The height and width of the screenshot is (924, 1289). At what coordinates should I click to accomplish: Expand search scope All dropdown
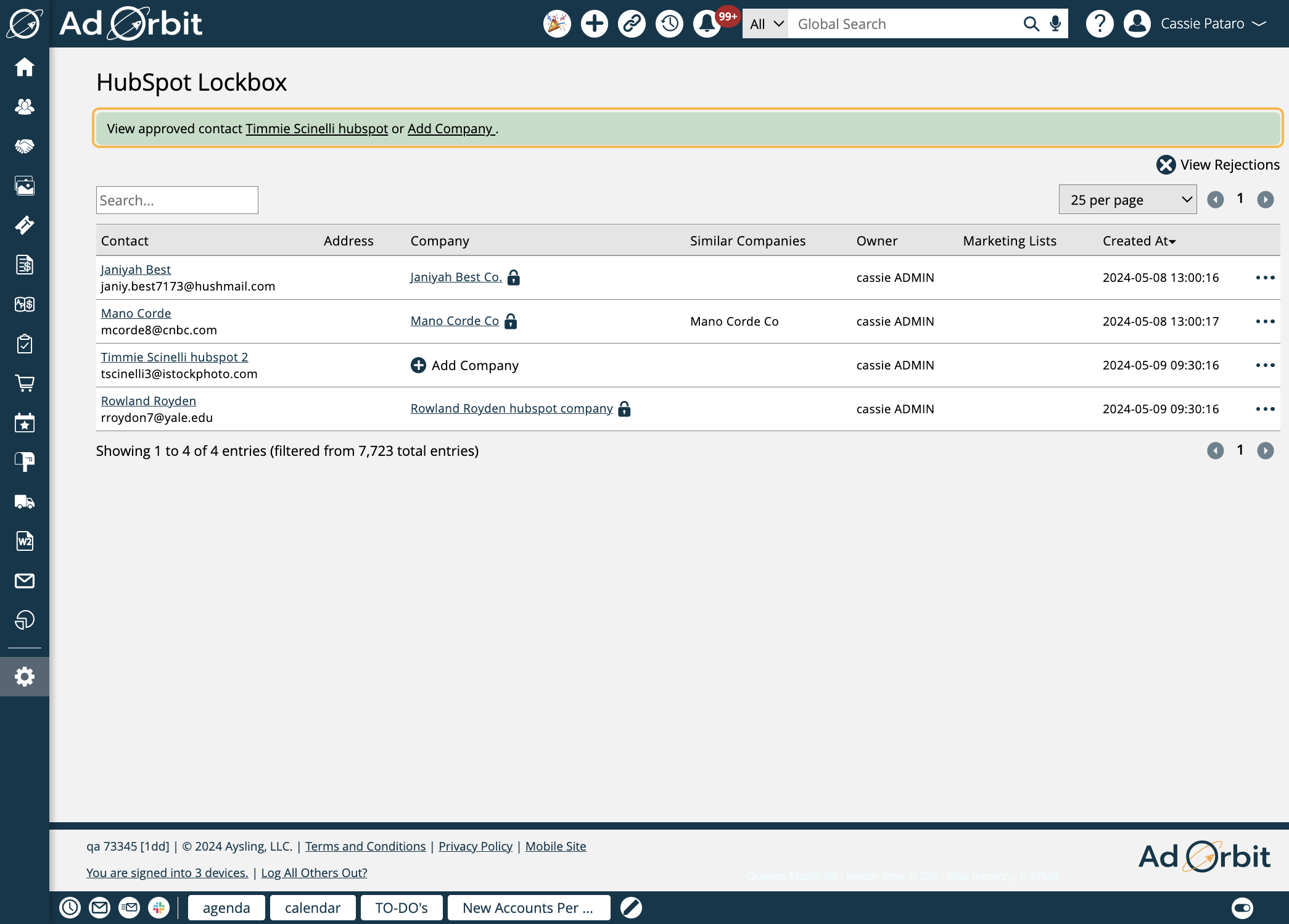(765, 24)
